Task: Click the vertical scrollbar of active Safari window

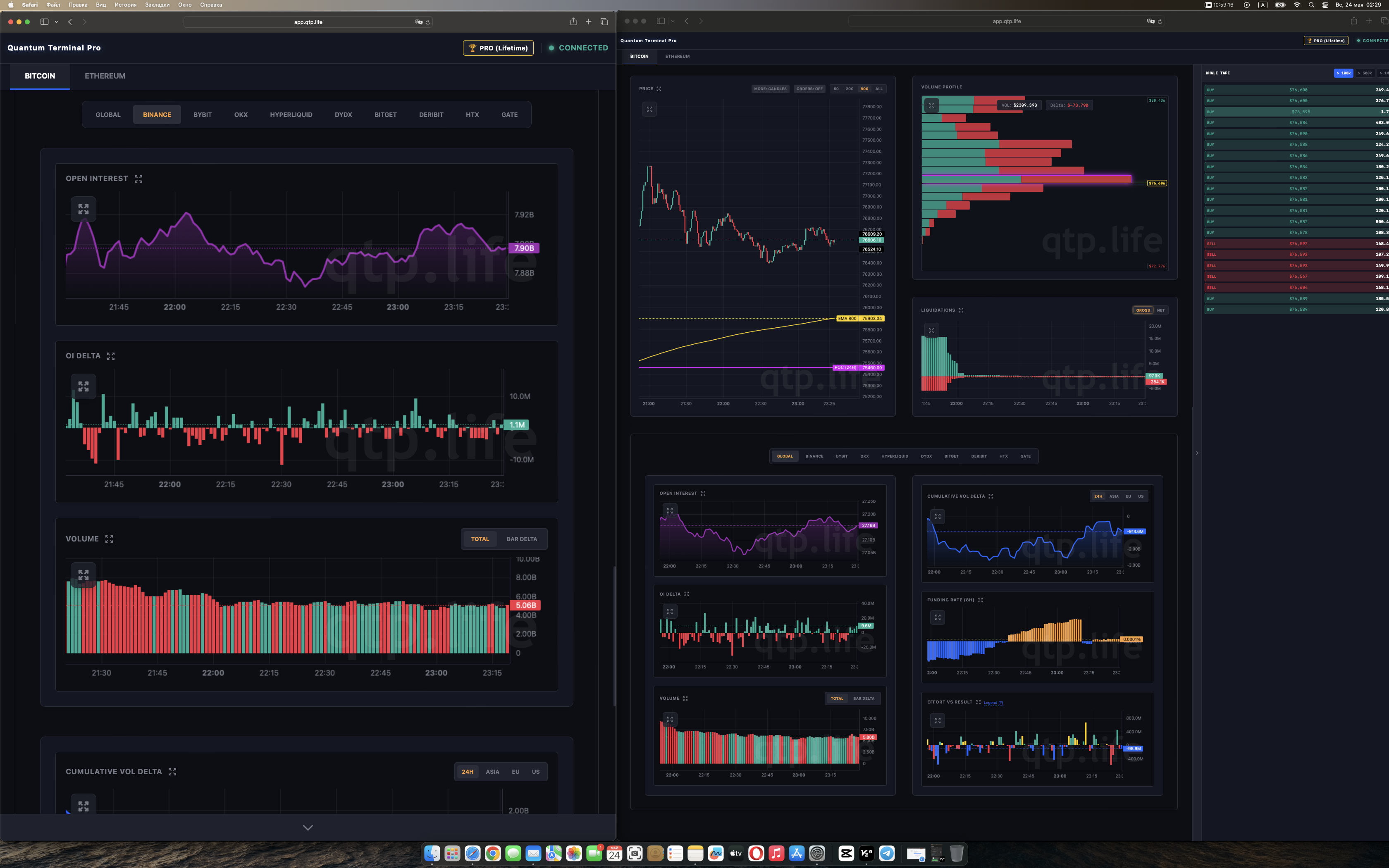Action: tap(614, 636)
